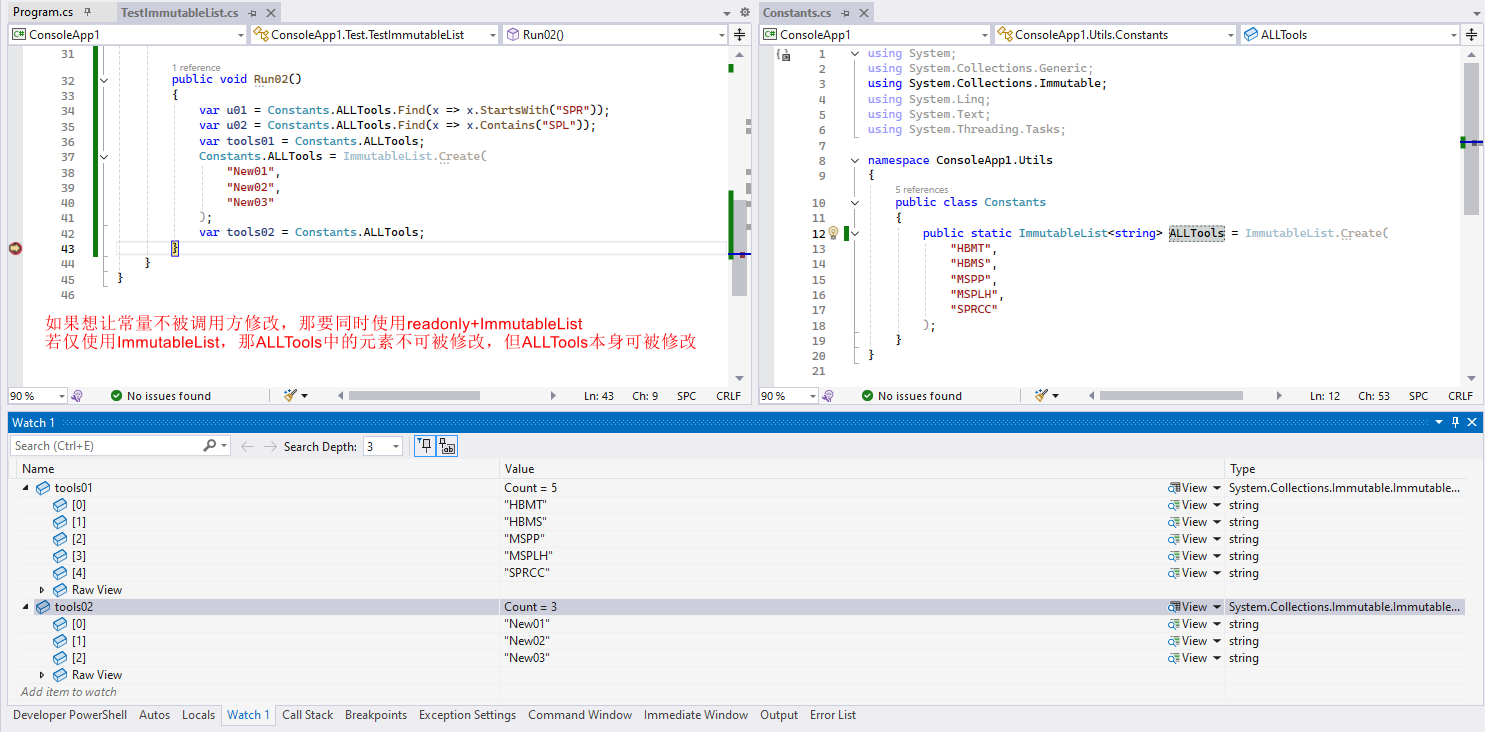Toggle the pin values to source button
This screenshot has width=1485, height=732.
point(424,445)
